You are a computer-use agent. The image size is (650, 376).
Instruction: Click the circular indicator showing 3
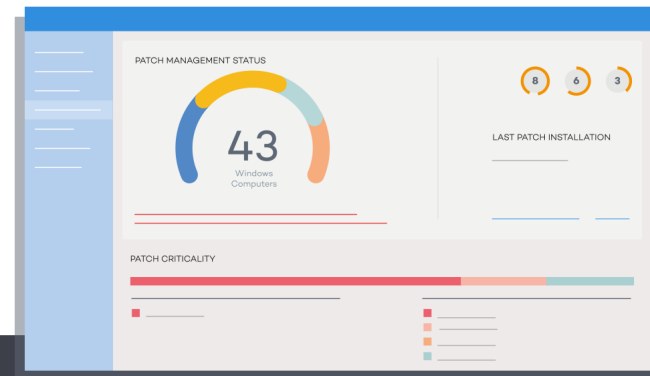coord(618,81)
